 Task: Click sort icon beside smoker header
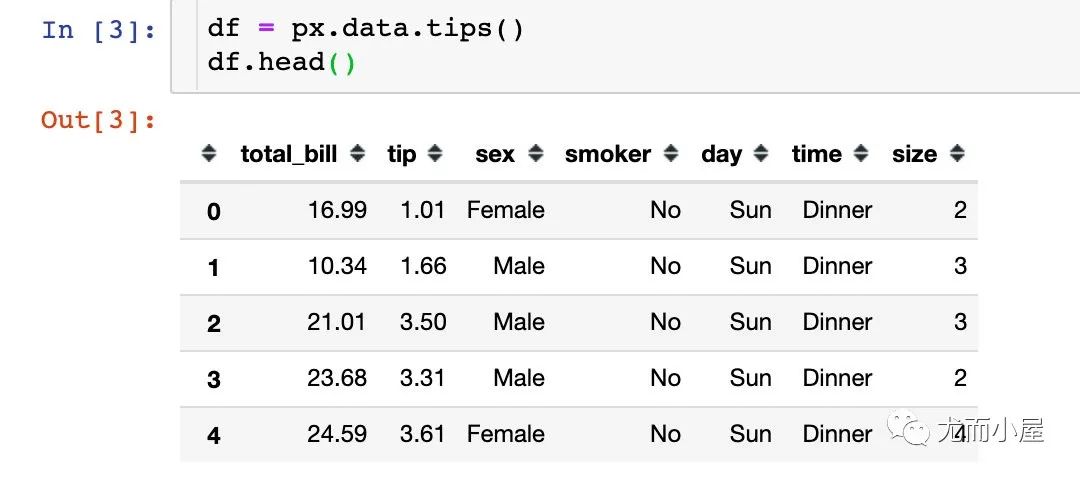coord(671,154)
